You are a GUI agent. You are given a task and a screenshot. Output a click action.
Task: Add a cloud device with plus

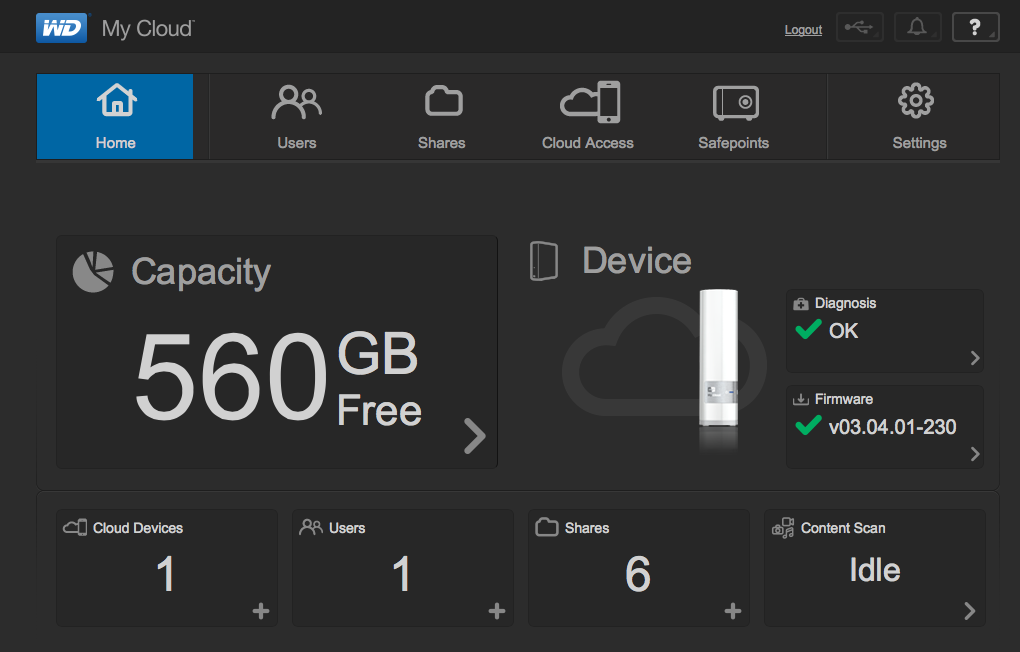click(261, 611)
